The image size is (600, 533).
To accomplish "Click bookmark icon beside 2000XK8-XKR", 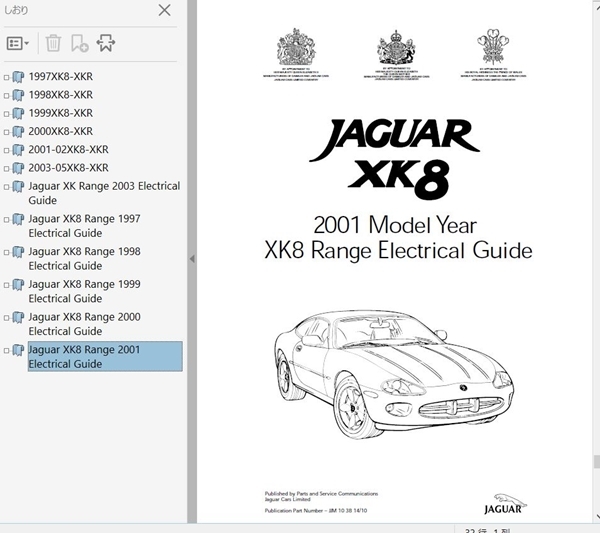I will [x=18, y=132].
